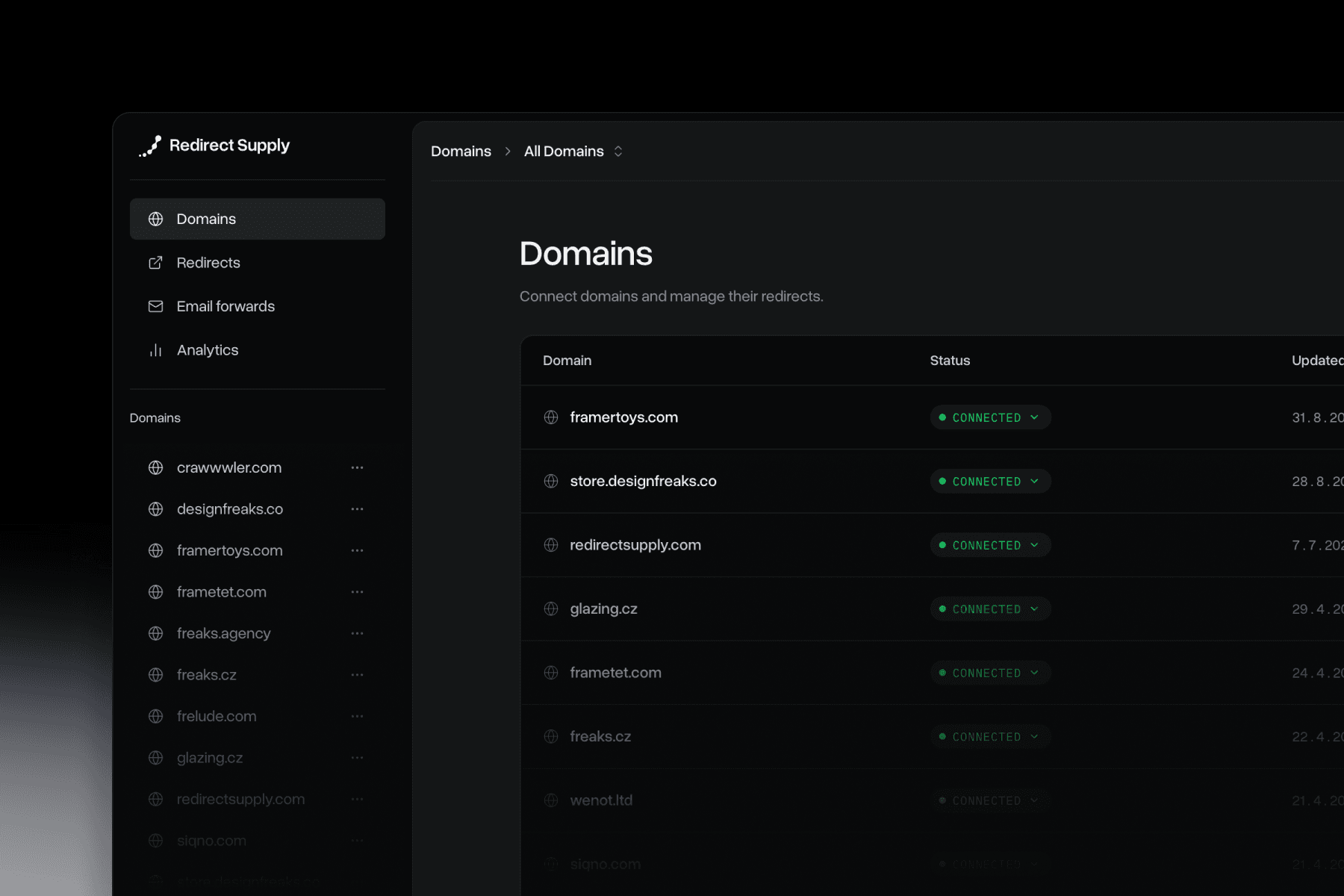Click the globe icon in wenot.ltd table row

551,800
